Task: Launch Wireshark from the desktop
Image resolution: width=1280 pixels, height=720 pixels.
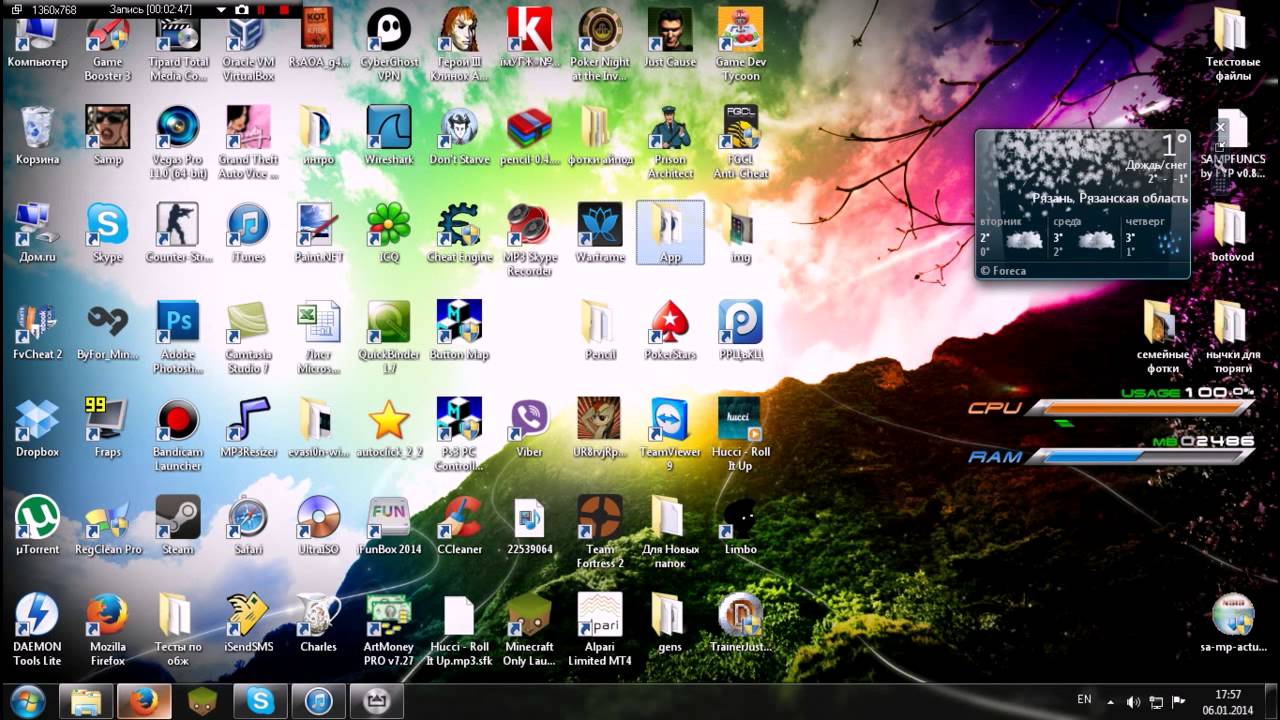Action: [x=388, y=136]
